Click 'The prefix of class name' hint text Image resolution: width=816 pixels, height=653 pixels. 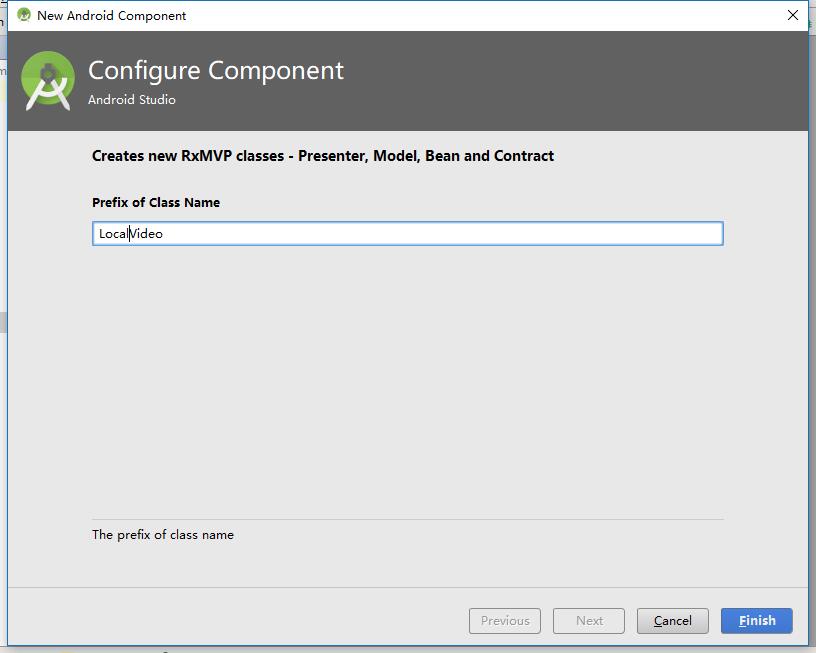click(x=163, y=534)
